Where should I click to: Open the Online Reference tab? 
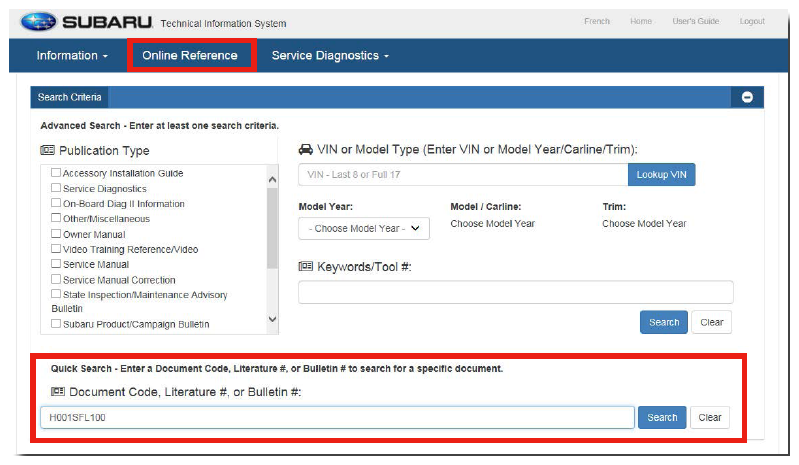pyautogui.click(x=190, y=56)
